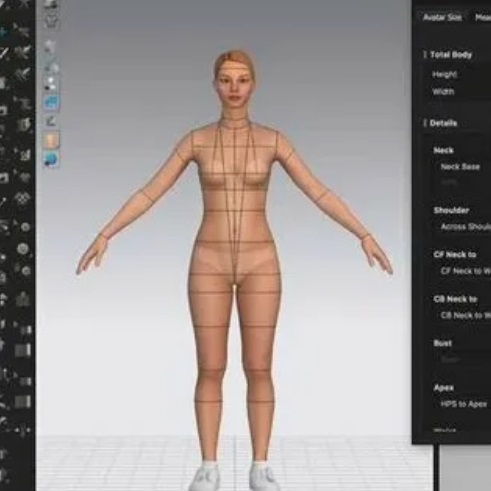Image resolution: width=491 pixels, height=491 pixels.
Task: Click the pencil-style viewport icon above skin icon
Action: click(51, 121)
